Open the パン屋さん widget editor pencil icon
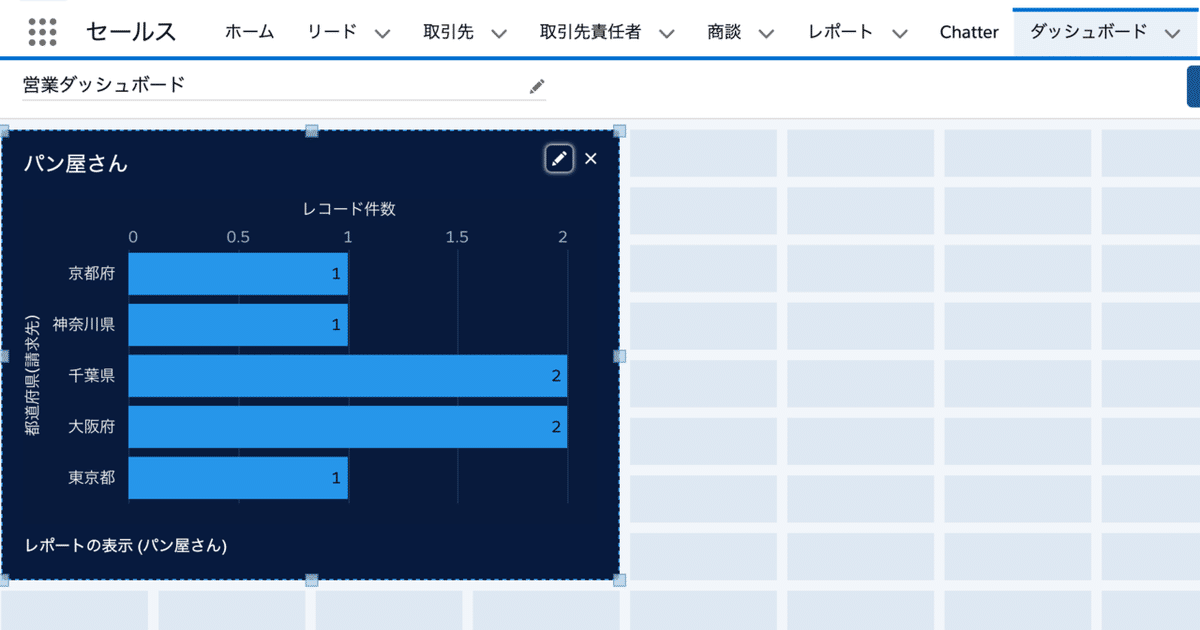Image resolution: width=1200 pixels, height=630 pixels. pyautogui.click(x=559, y=159)
